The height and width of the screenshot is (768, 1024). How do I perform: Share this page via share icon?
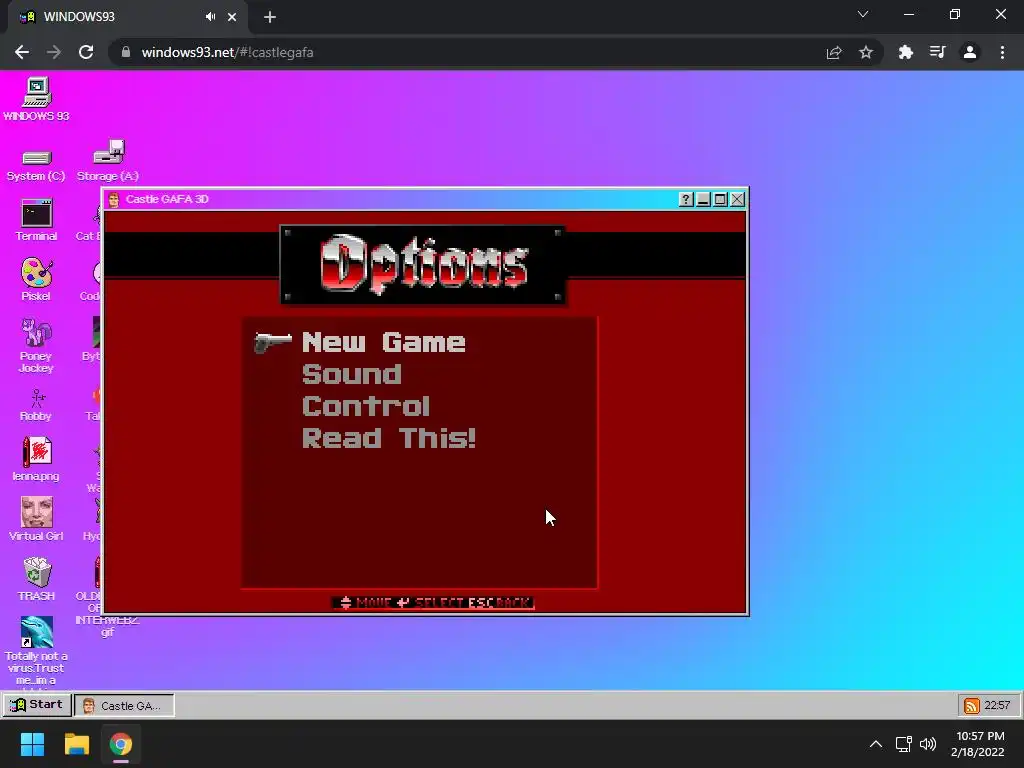click(834, 52)
